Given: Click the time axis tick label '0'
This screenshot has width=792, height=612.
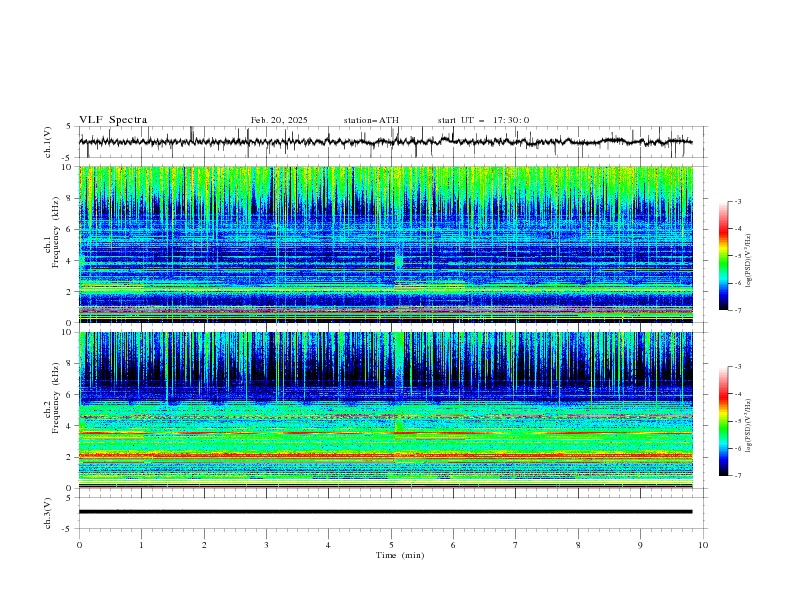Looking at the screenshot, I should pyautogui.click(x=79, y=545).
